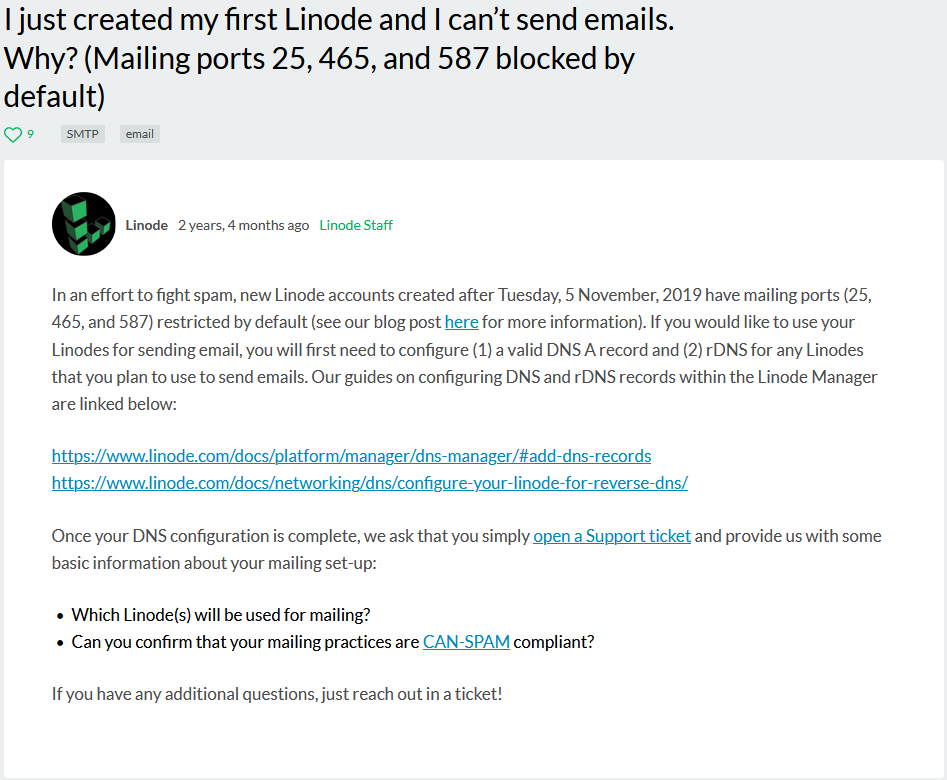Open the Linode author profile name
947x780 pixels.
(147, 225)
